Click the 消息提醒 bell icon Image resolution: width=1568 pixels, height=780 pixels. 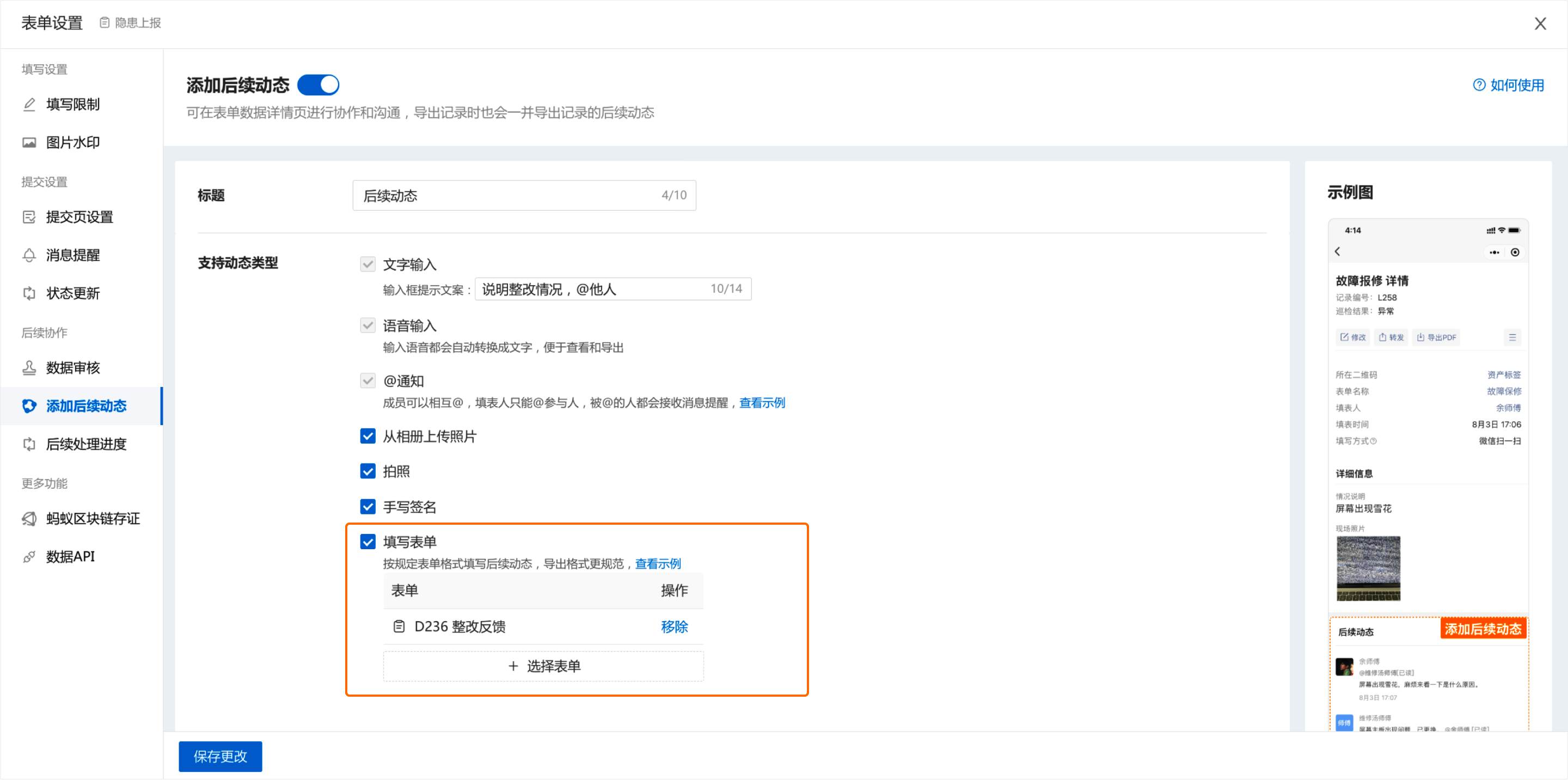pyautogui.click(x=29, y=255)
